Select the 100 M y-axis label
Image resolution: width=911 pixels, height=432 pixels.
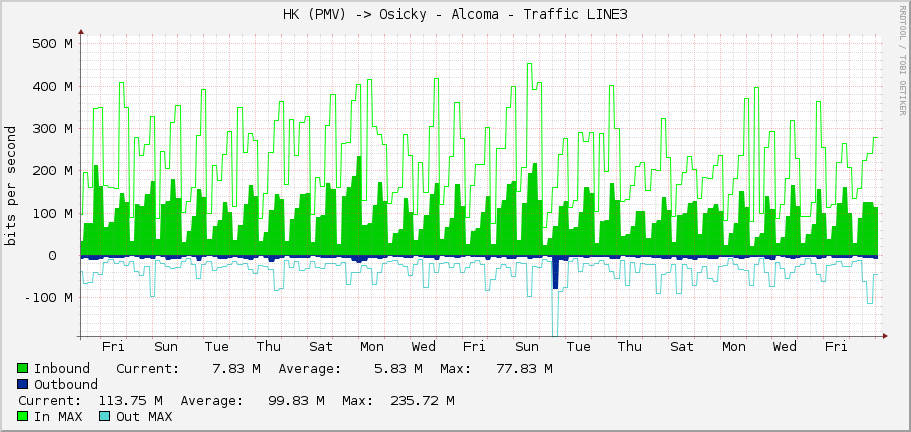[52, 213]
